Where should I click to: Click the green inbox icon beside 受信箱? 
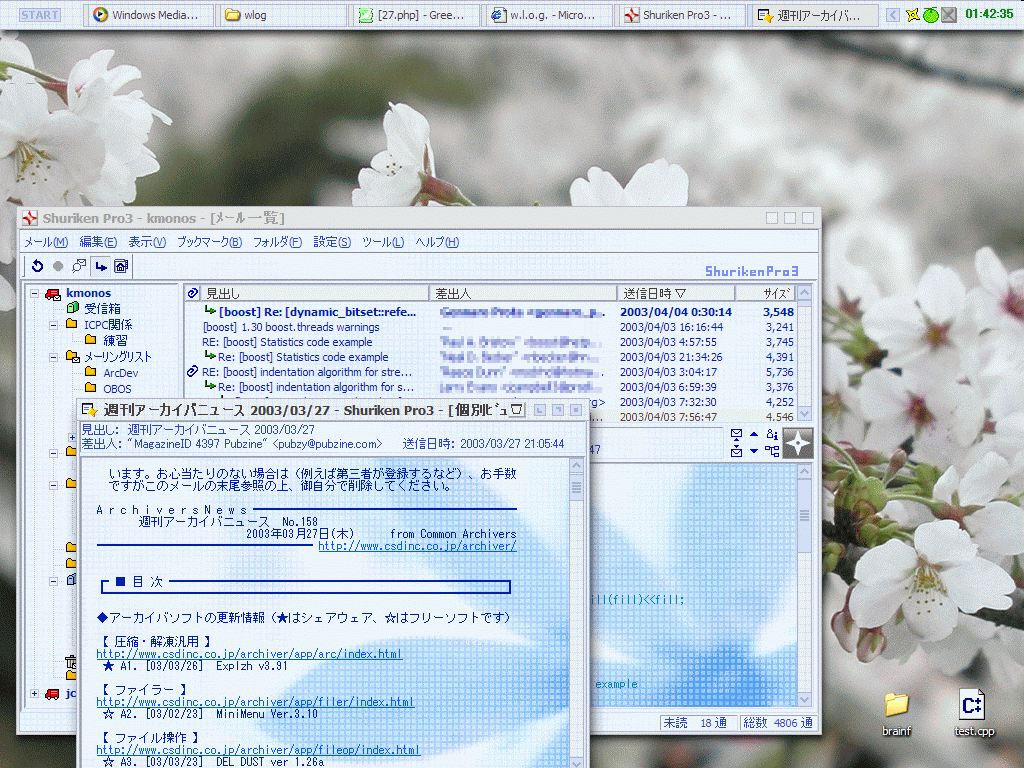72,308
